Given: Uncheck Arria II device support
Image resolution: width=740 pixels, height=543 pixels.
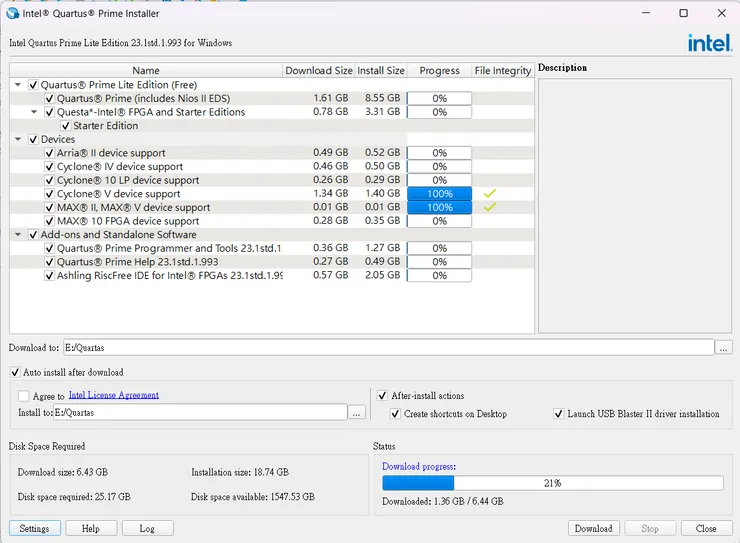Looking at the screenshot, I should pos(50,153).
